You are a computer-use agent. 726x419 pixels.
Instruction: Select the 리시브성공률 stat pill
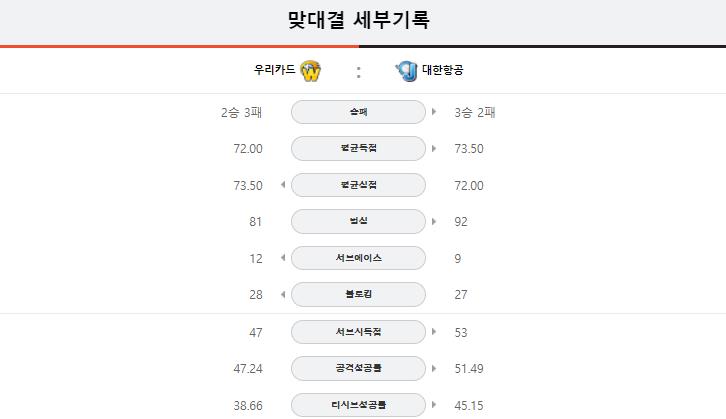tap(358, 405)
